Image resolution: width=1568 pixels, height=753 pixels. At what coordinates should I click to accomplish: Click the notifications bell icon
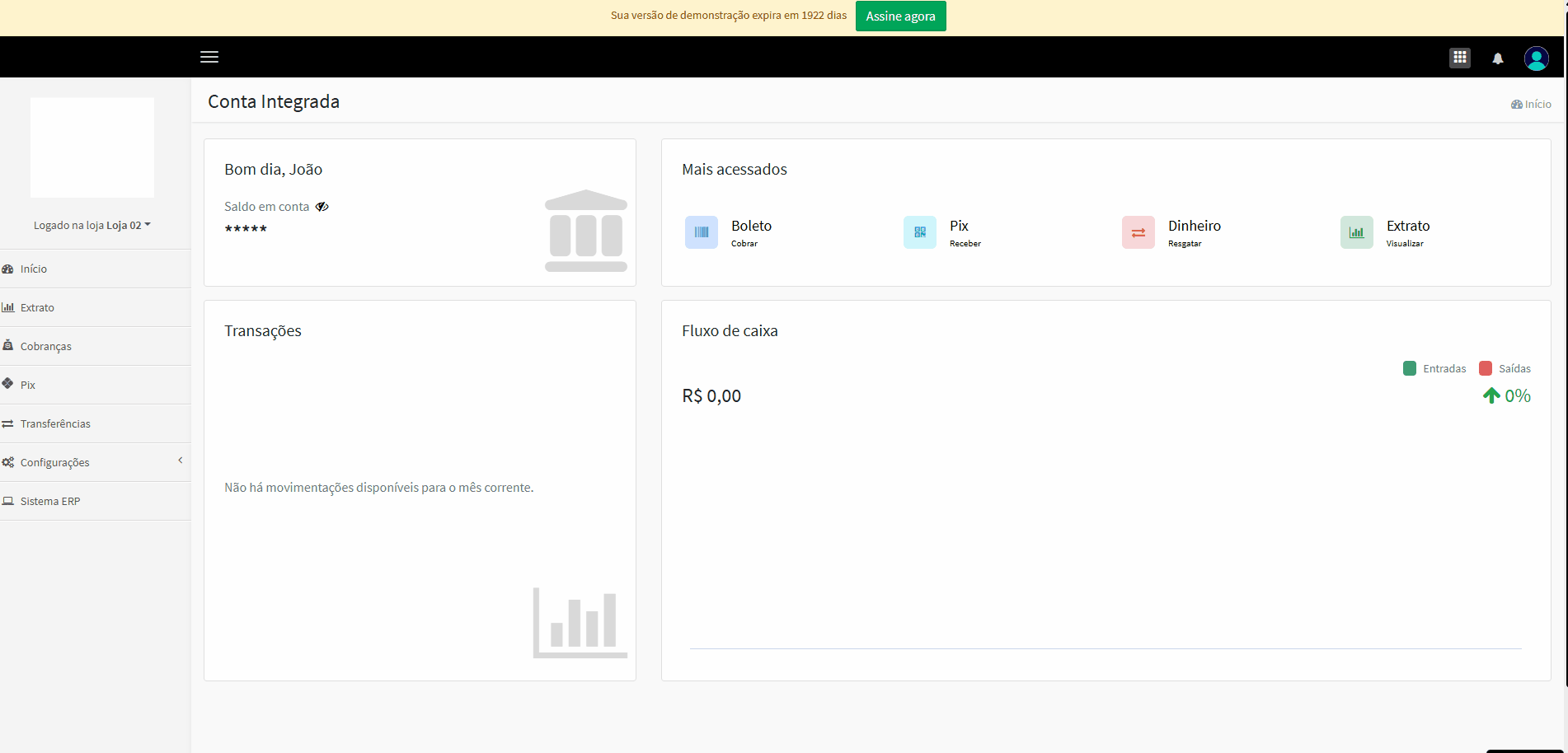point(1497,58)
